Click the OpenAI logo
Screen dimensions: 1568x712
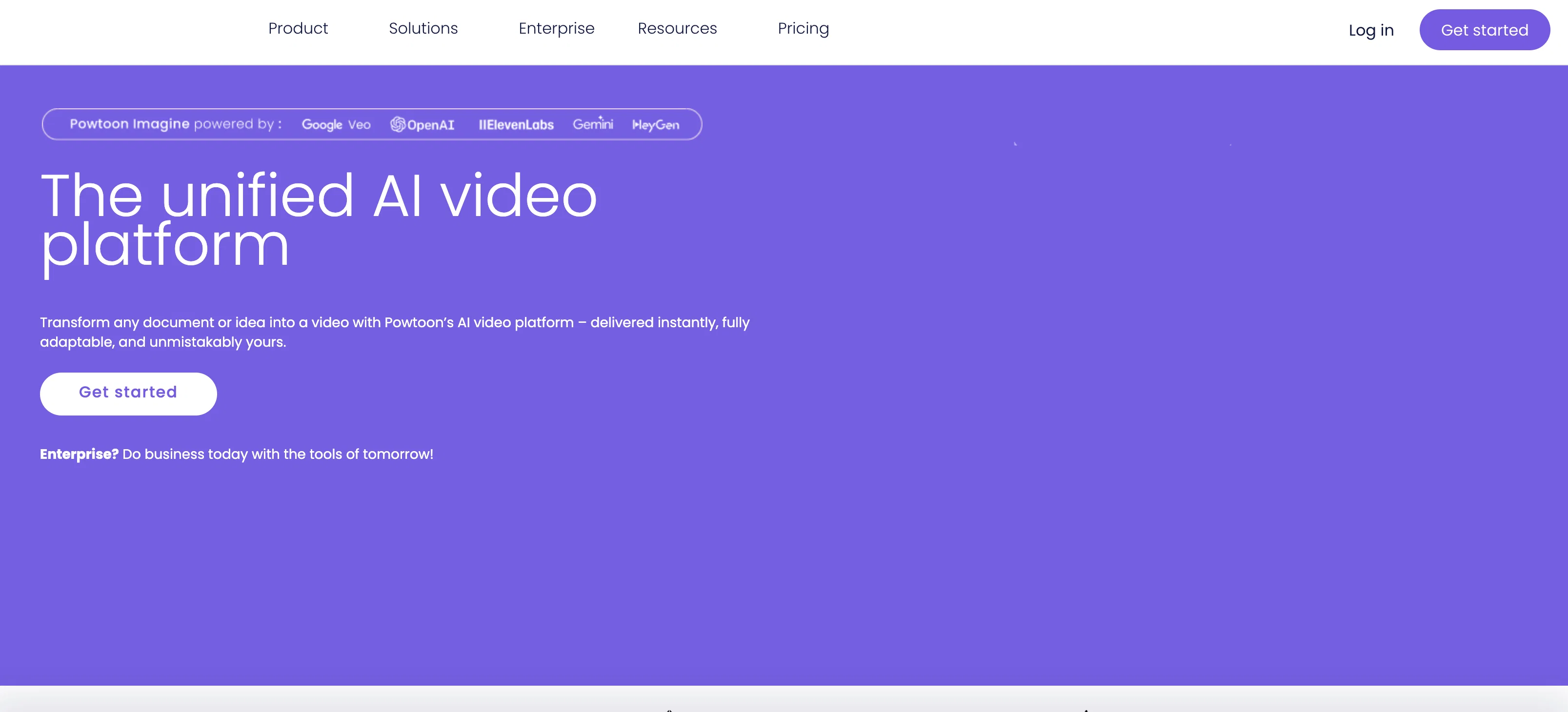422,125
